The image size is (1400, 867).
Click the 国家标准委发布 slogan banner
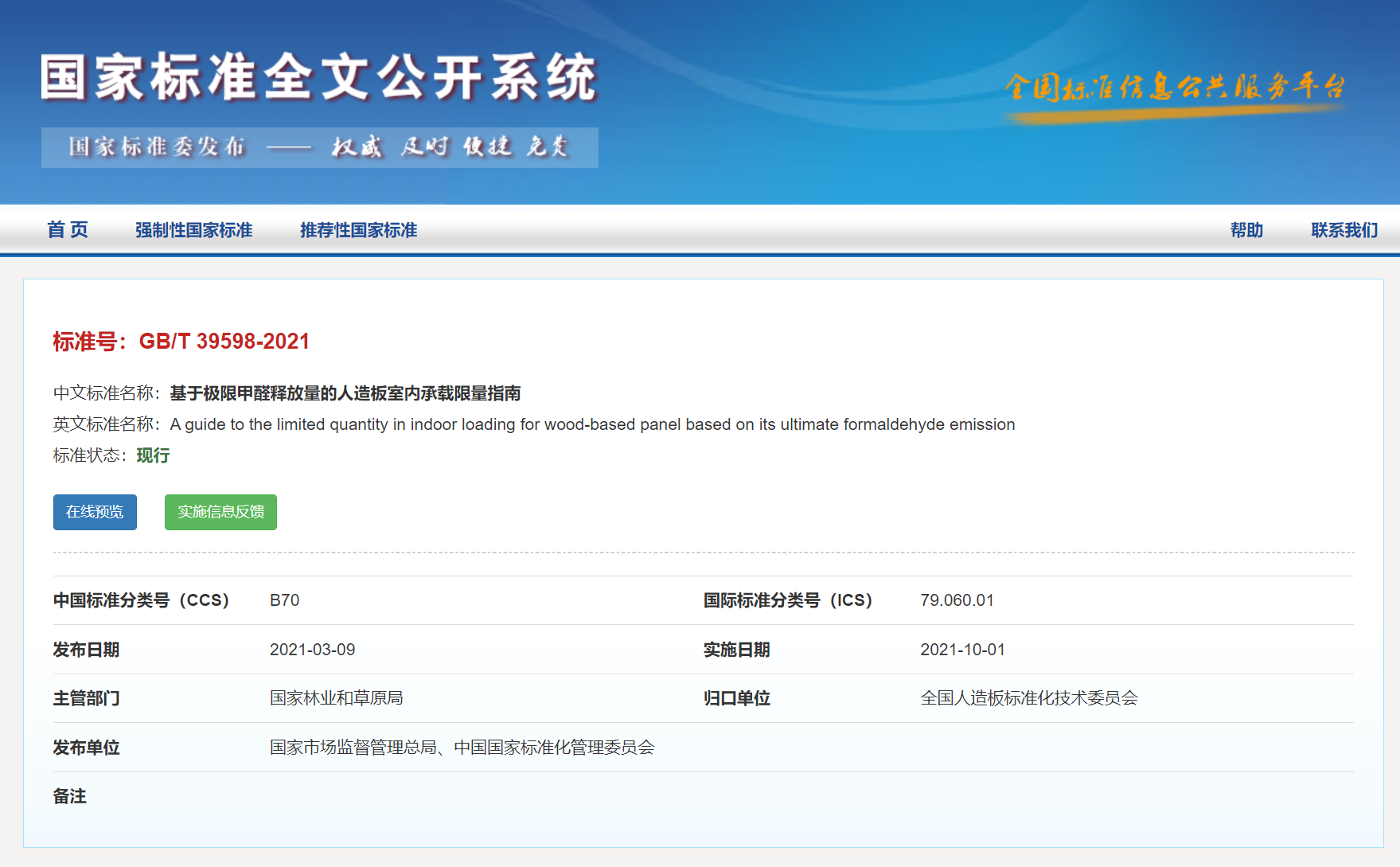(x=320, y=147)
